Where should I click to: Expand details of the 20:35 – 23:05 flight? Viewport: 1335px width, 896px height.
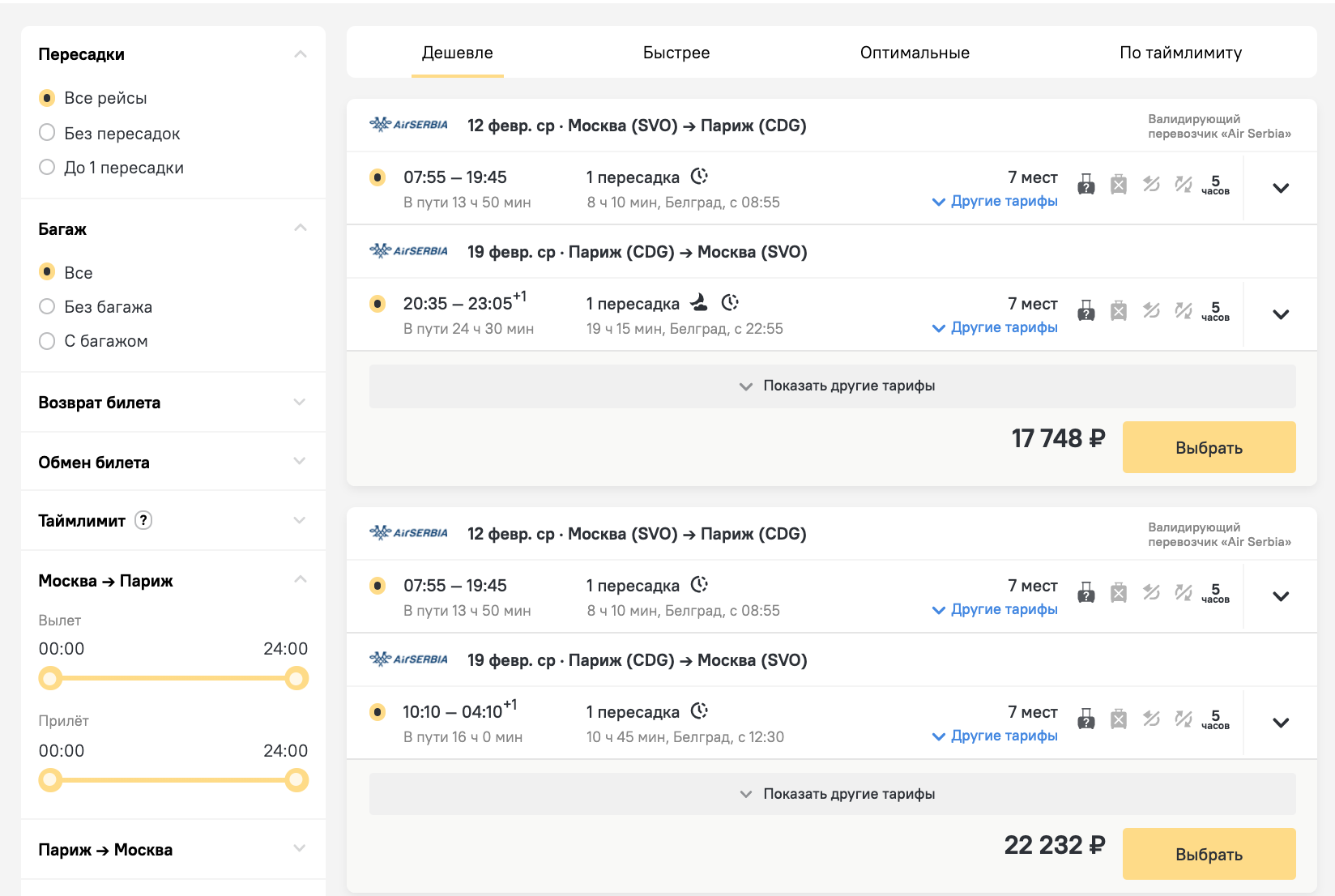1281,314
